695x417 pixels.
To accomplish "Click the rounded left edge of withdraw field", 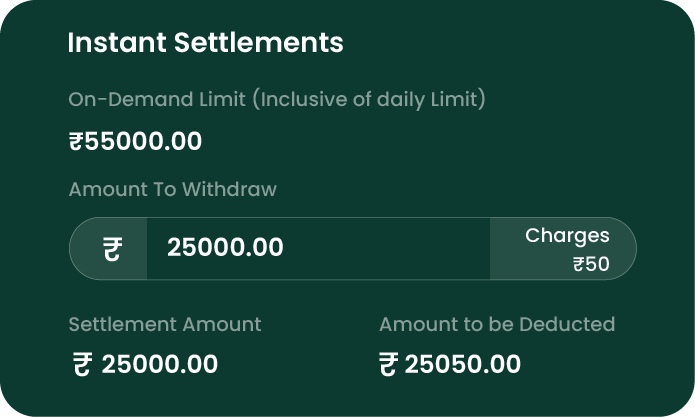I will click(78, 249).
